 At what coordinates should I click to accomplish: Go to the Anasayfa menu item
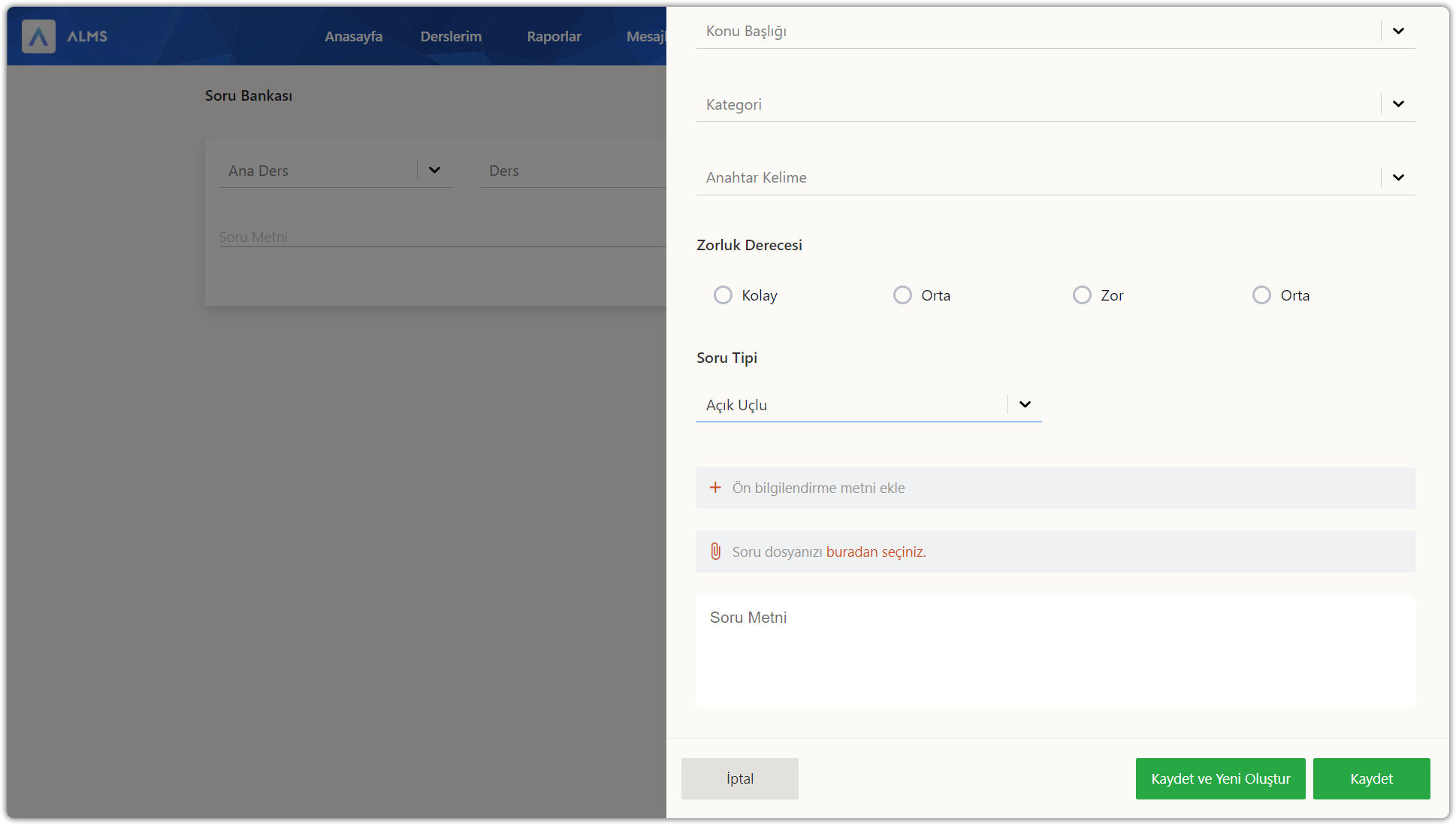(x=354, y=36)
